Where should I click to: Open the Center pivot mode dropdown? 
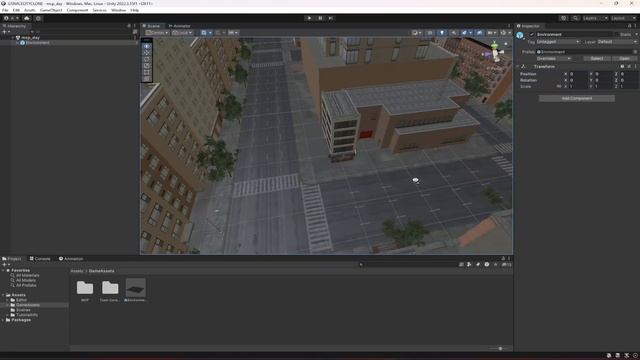point(157,33)
